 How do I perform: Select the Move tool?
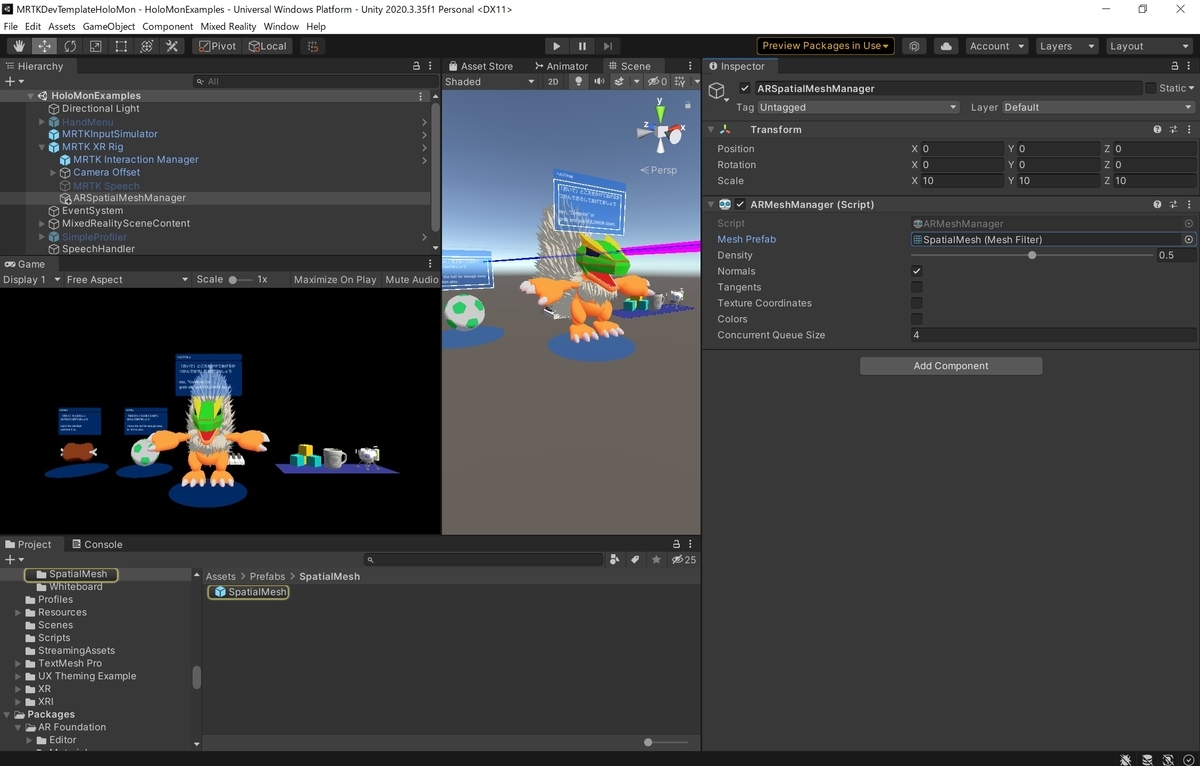45,46
